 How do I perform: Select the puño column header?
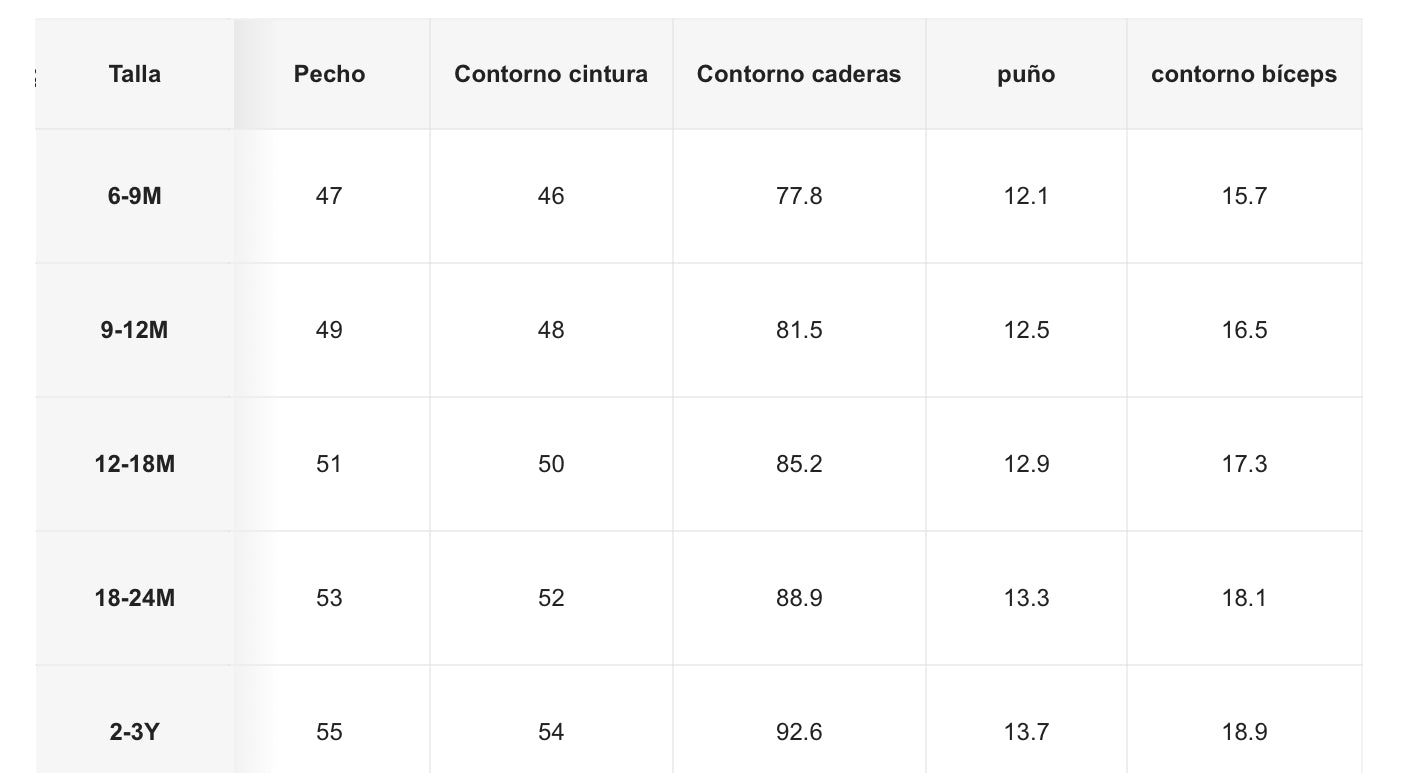(1026, 74)
